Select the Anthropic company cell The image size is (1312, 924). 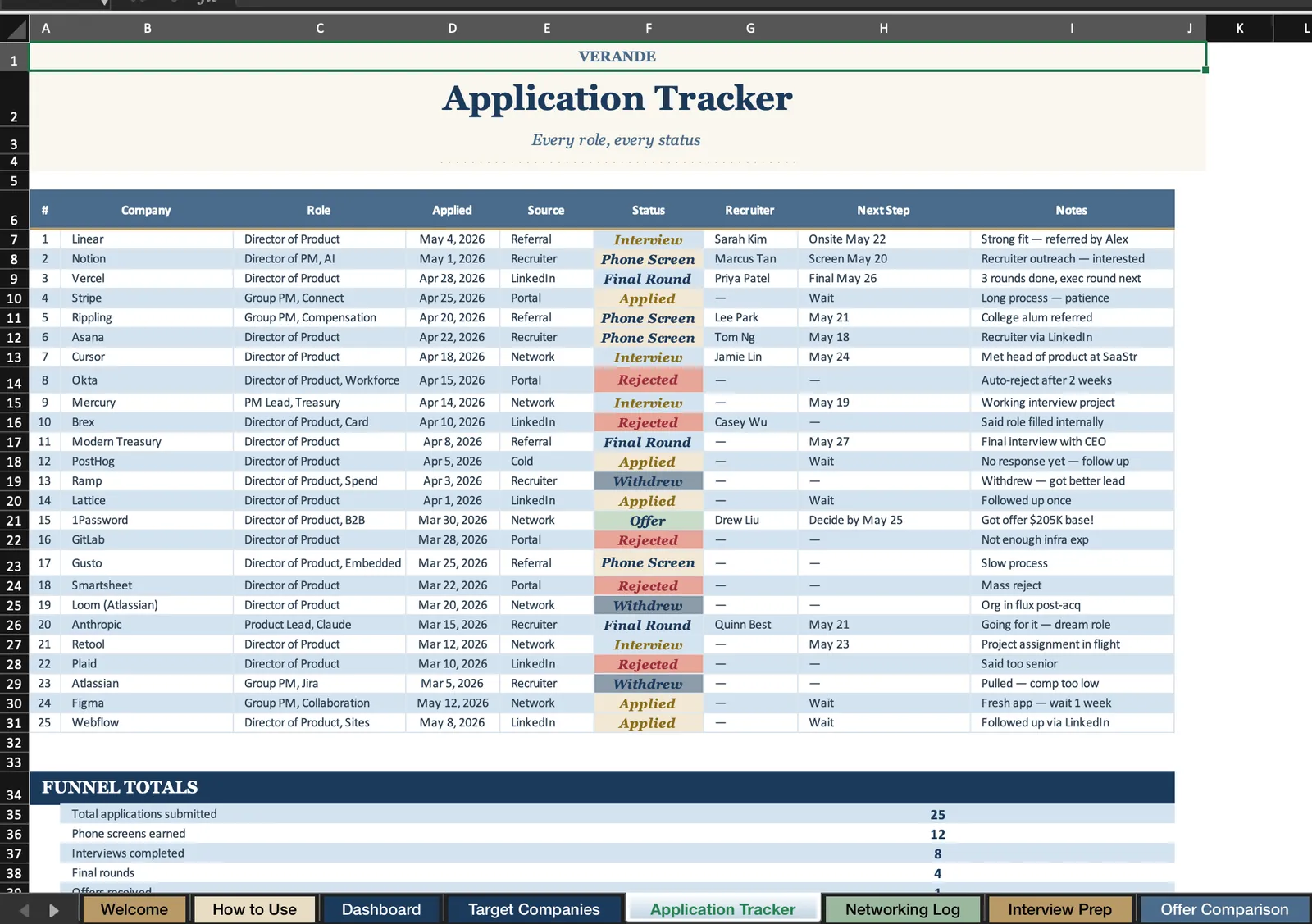tap(147, 625)
